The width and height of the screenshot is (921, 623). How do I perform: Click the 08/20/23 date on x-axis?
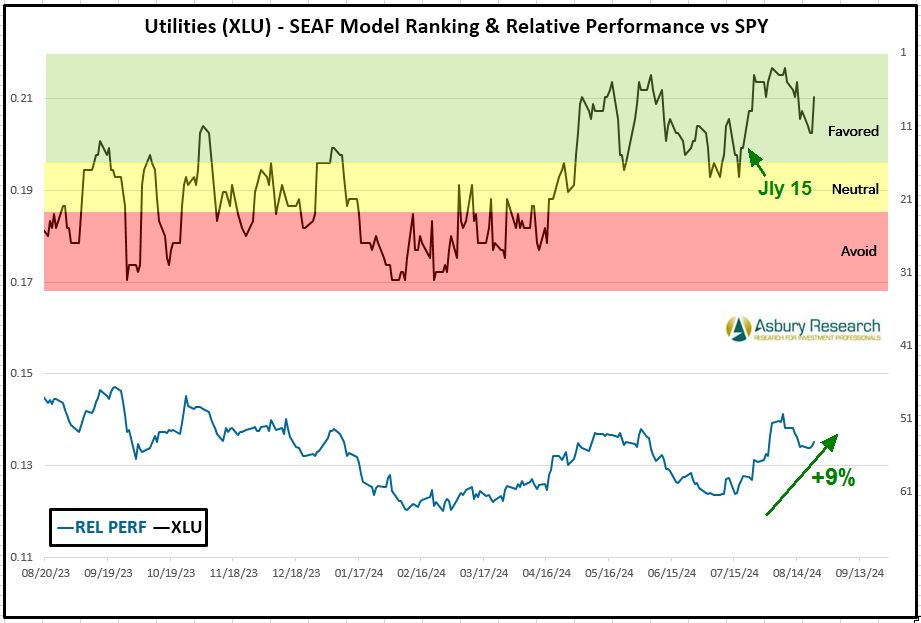coord(45,574)
